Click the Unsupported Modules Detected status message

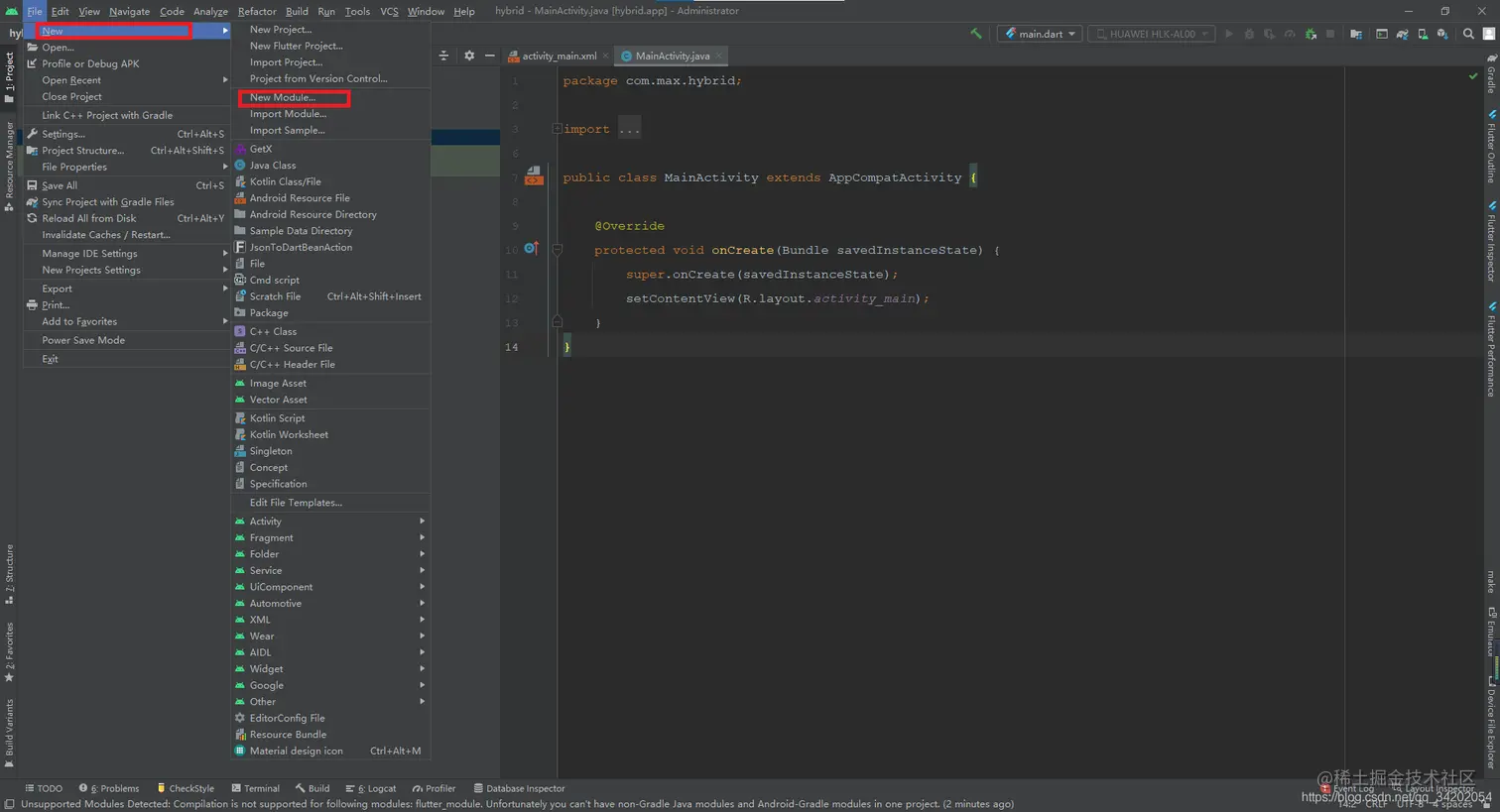point(517,804)
